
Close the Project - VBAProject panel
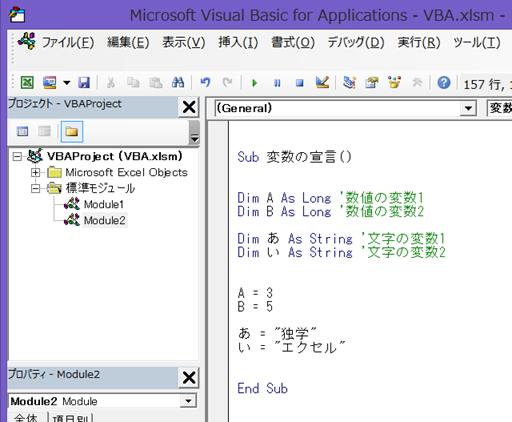pyautogui.click(x=189, y=107)
